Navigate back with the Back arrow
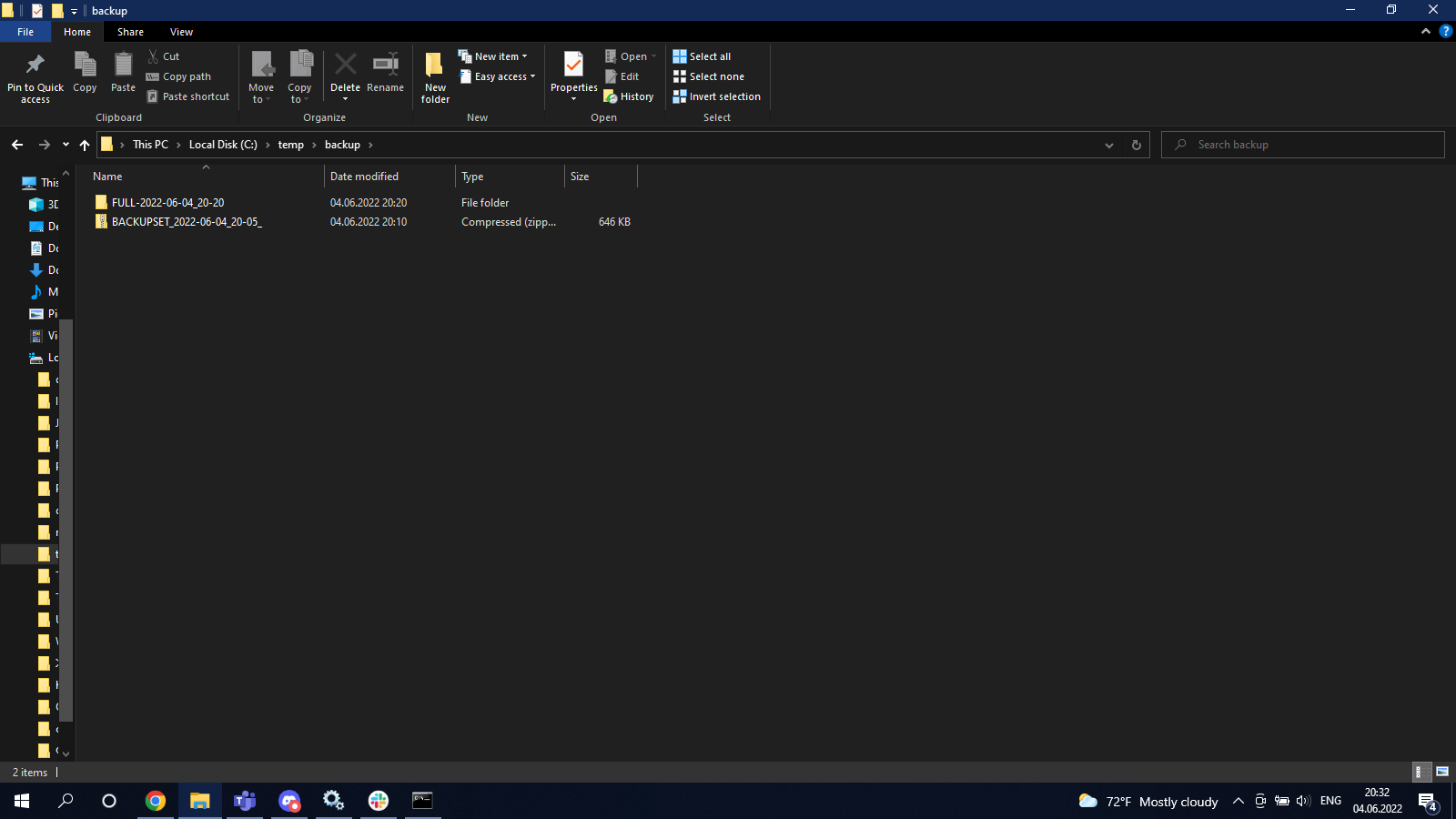This screenshot has width=1456, height=819. (17, 145)
